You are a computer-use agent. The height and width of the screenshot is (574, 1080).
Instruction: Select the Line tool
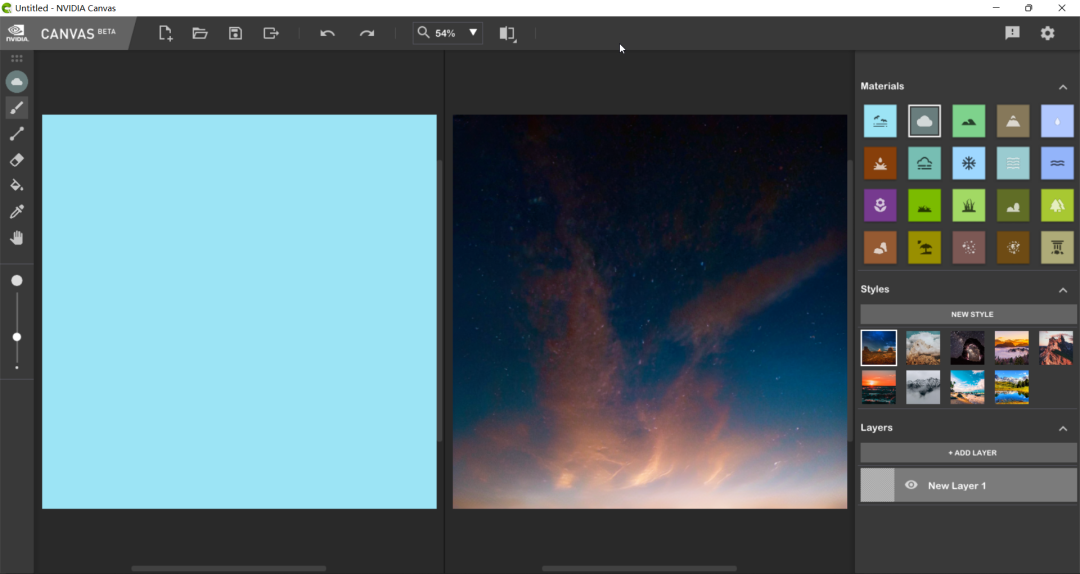click(17, 134)
